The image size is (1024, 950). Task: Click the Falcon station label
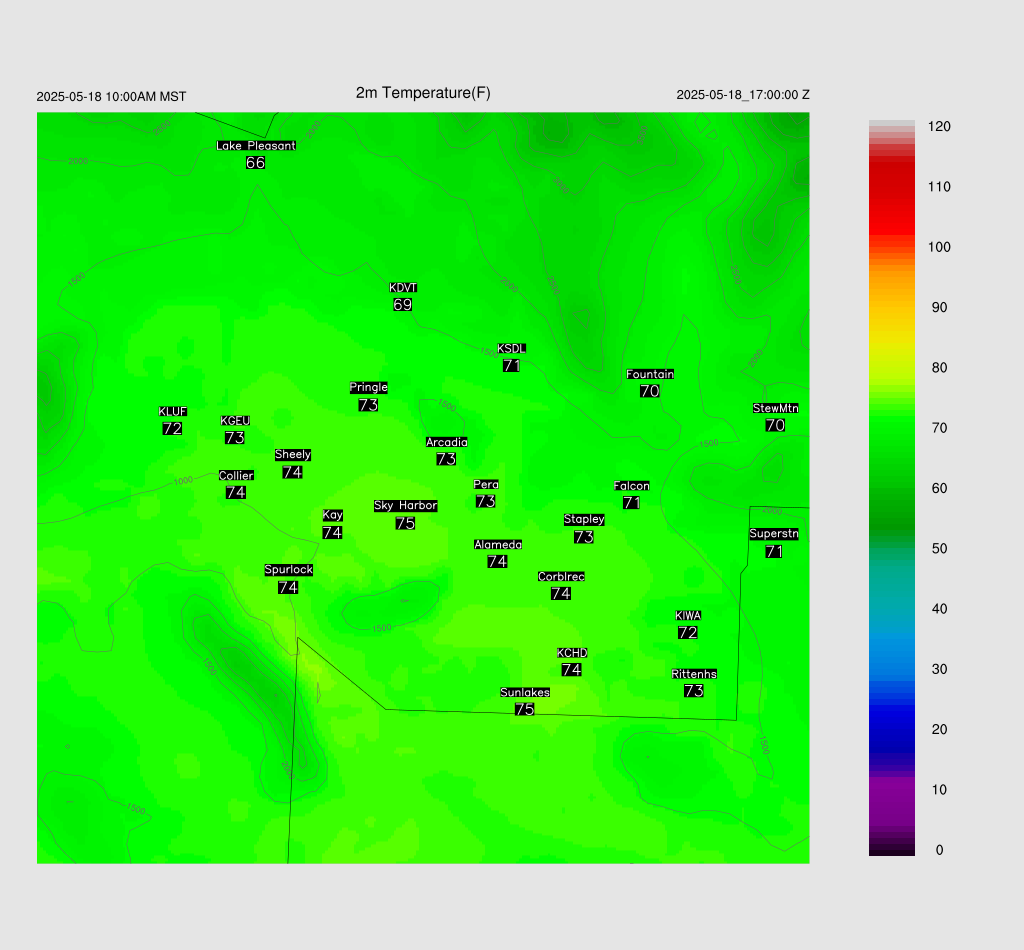coord(632,486)
